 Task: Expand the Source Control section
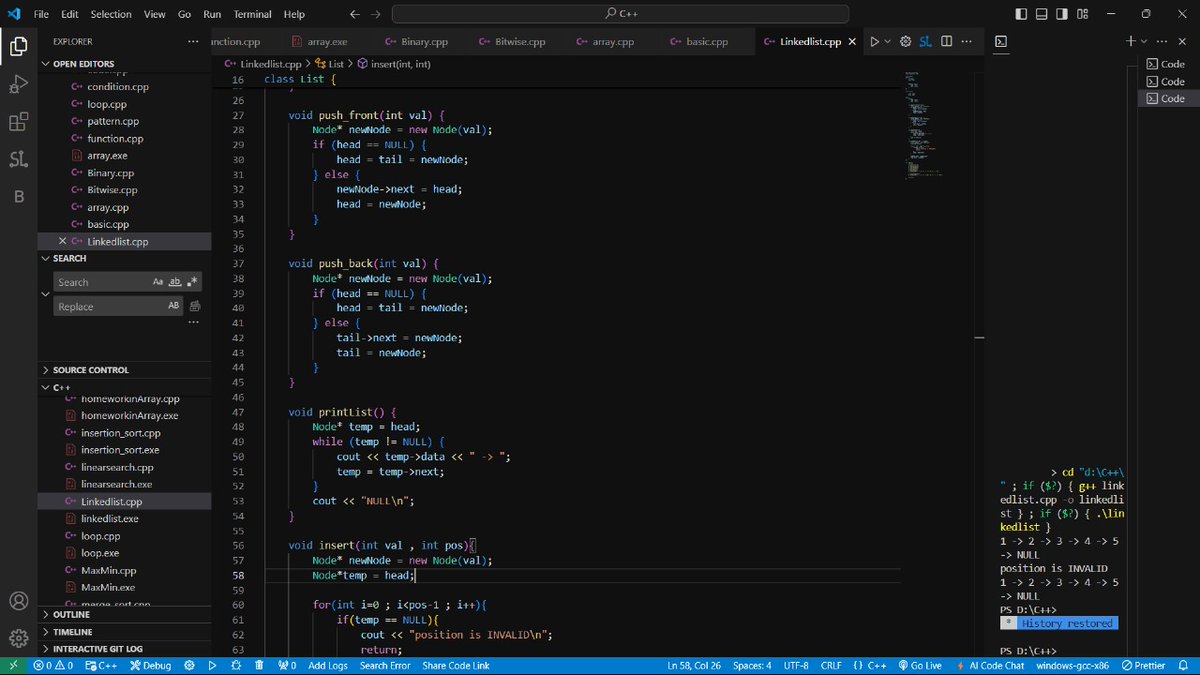[x=123, y=370]
